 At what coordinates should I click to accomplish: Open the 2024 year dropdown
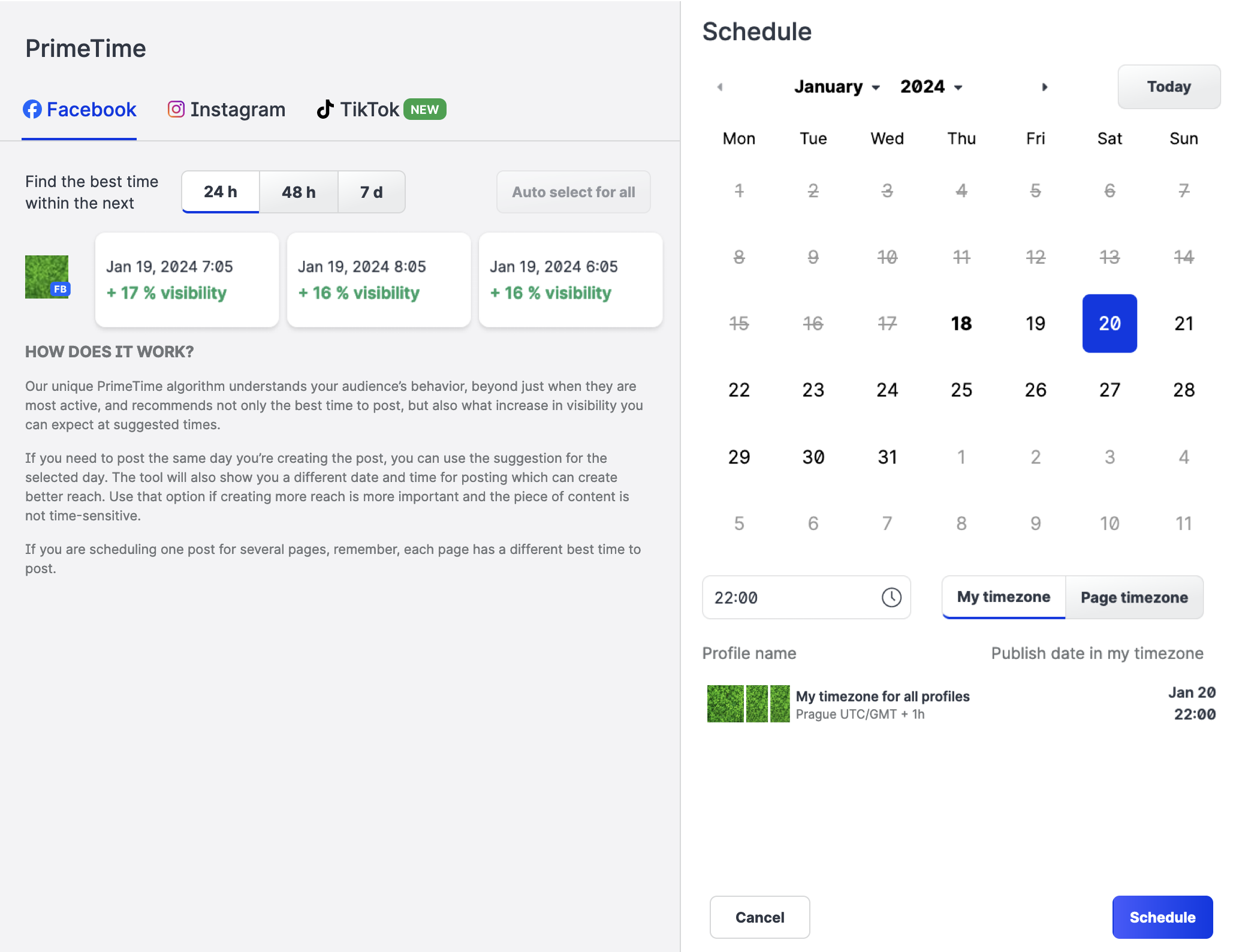(928, 86)
